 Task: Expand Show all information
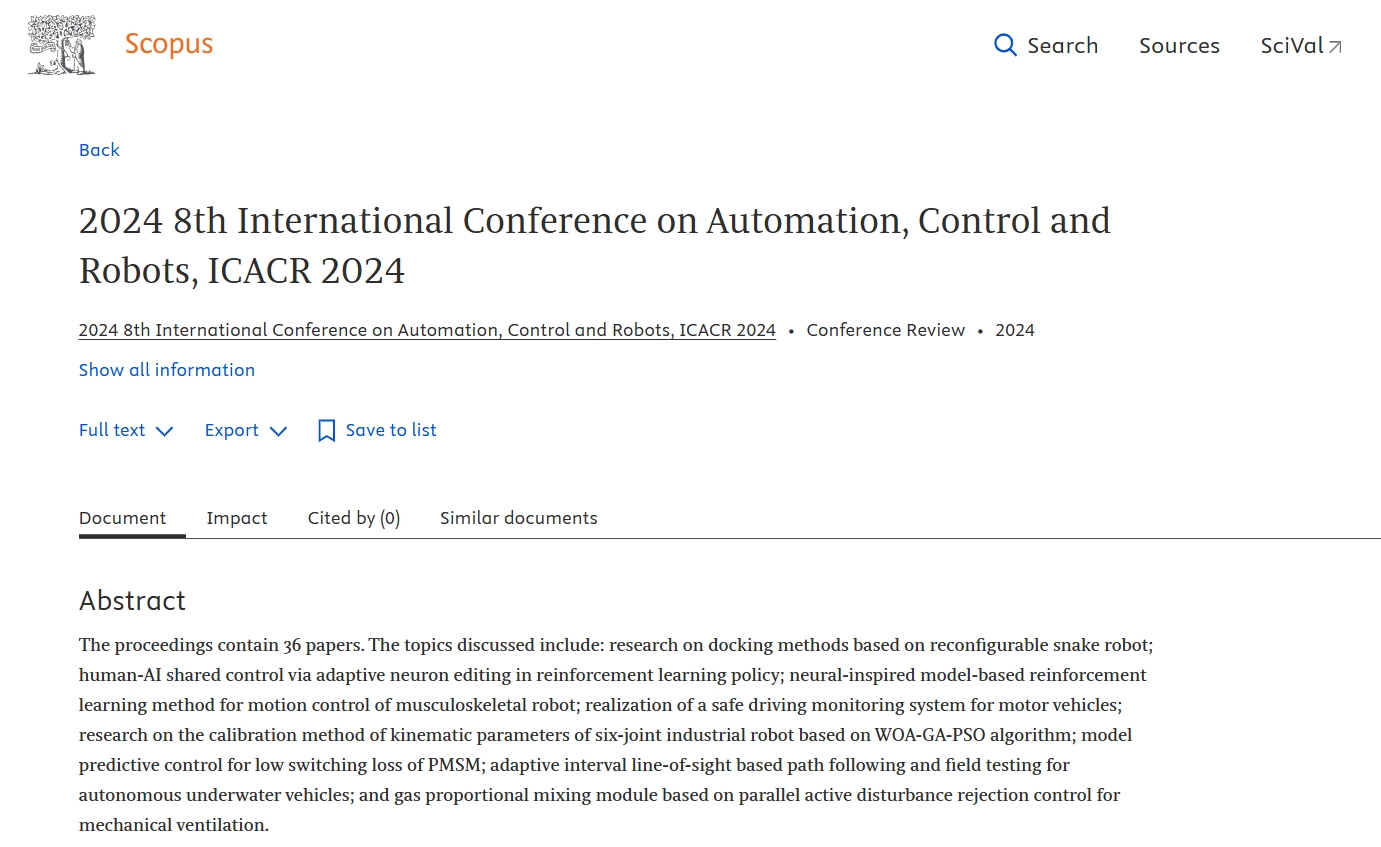click(x=167, y=370)
